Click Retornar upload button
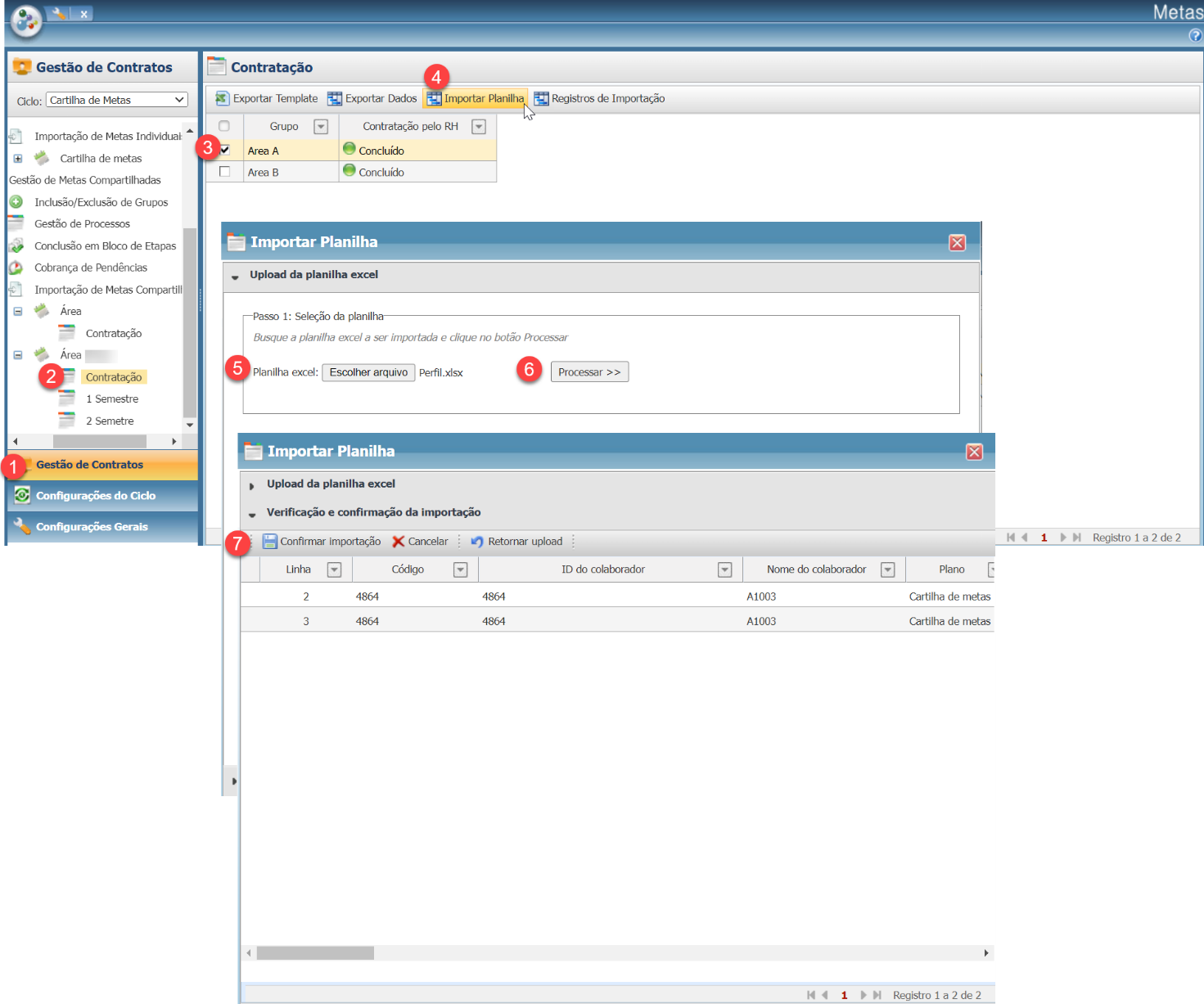 (x=516, y=542)
